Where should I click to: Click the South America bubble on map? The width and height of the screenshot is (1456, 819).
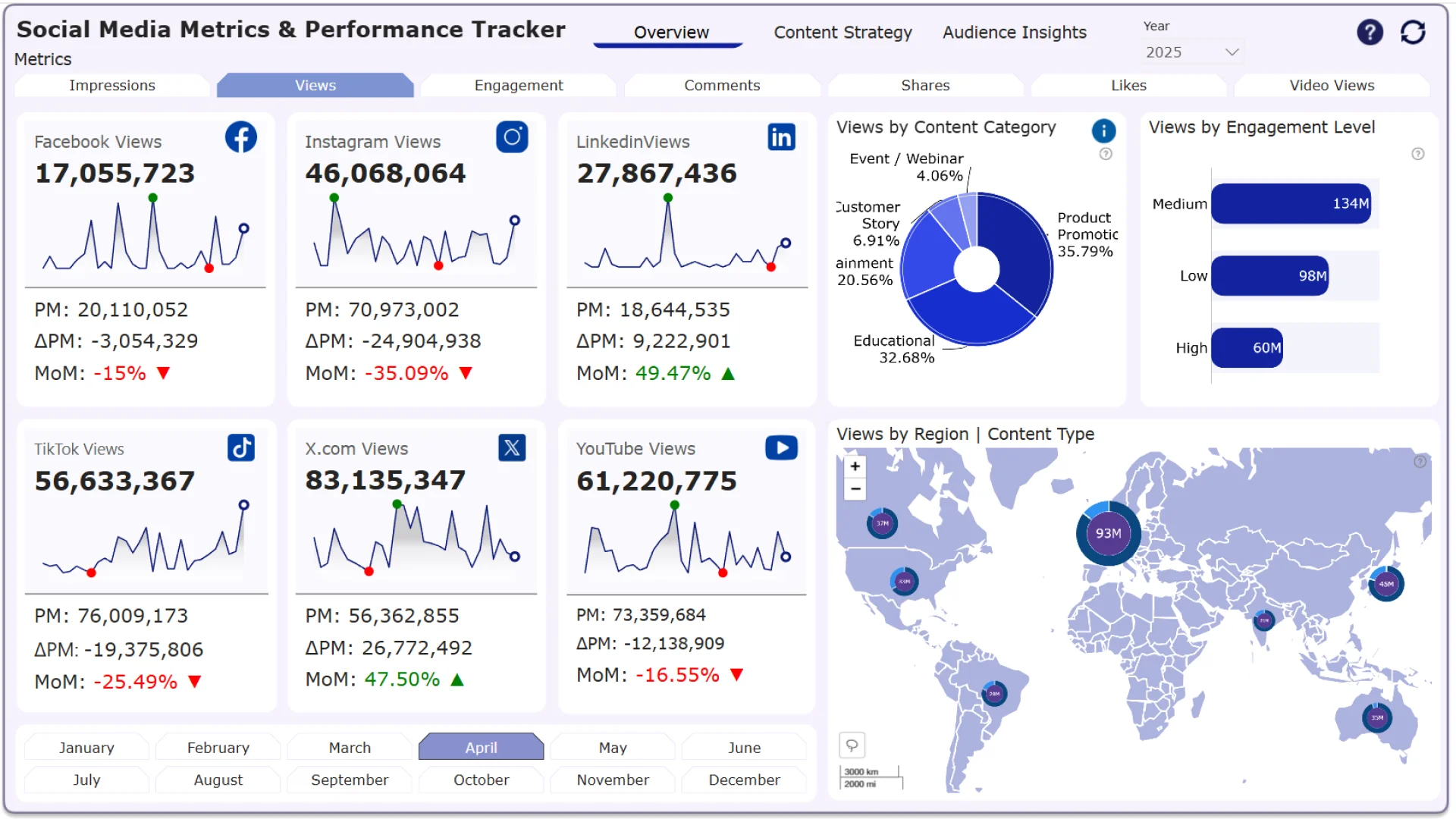tap(994, 693)
